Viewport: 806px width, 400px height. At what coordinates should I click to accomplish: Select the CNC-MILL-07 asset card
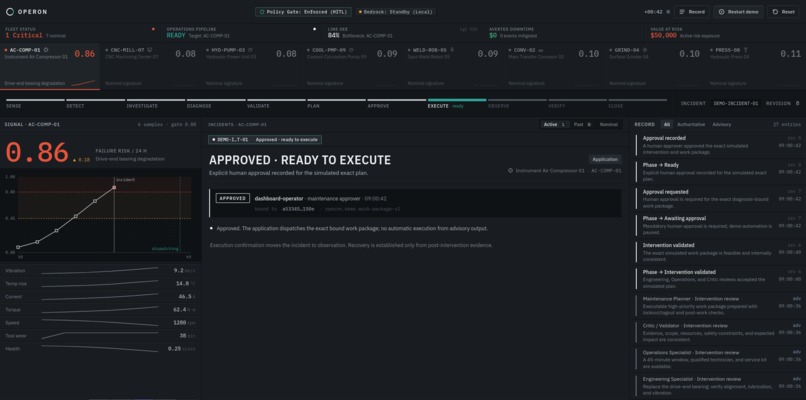[x=151, y=66]
